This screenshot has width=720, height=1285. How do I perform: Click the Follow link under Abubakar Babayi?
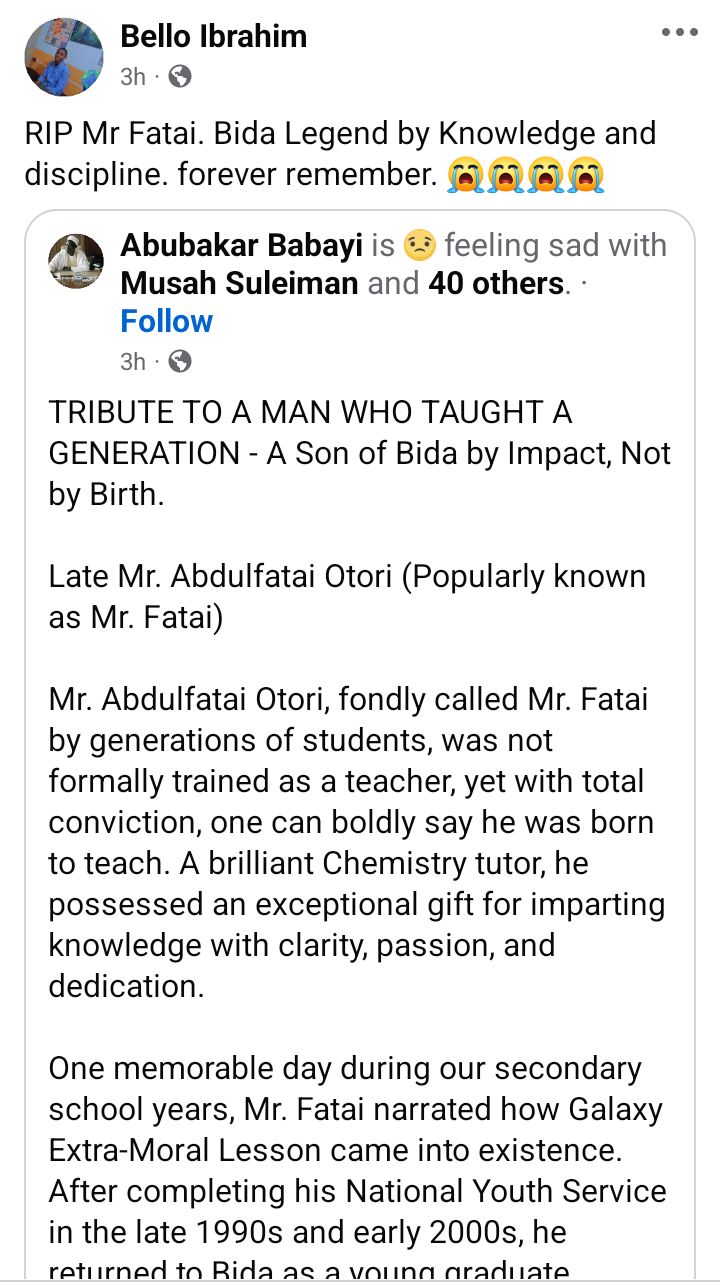(166, 321)
